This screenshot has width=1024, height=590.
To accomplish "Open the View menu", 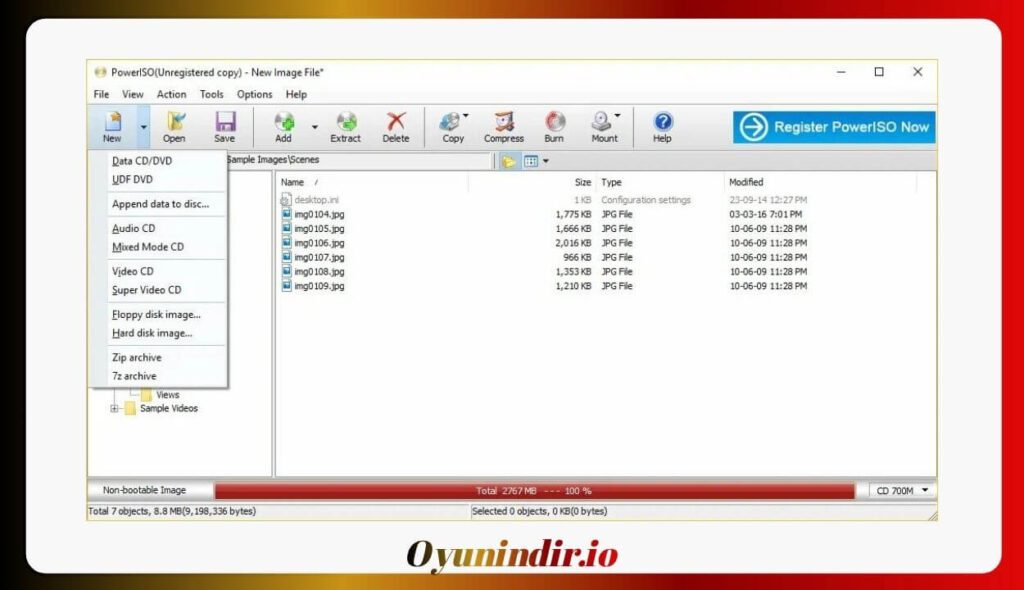I will [x=133, y=94].
